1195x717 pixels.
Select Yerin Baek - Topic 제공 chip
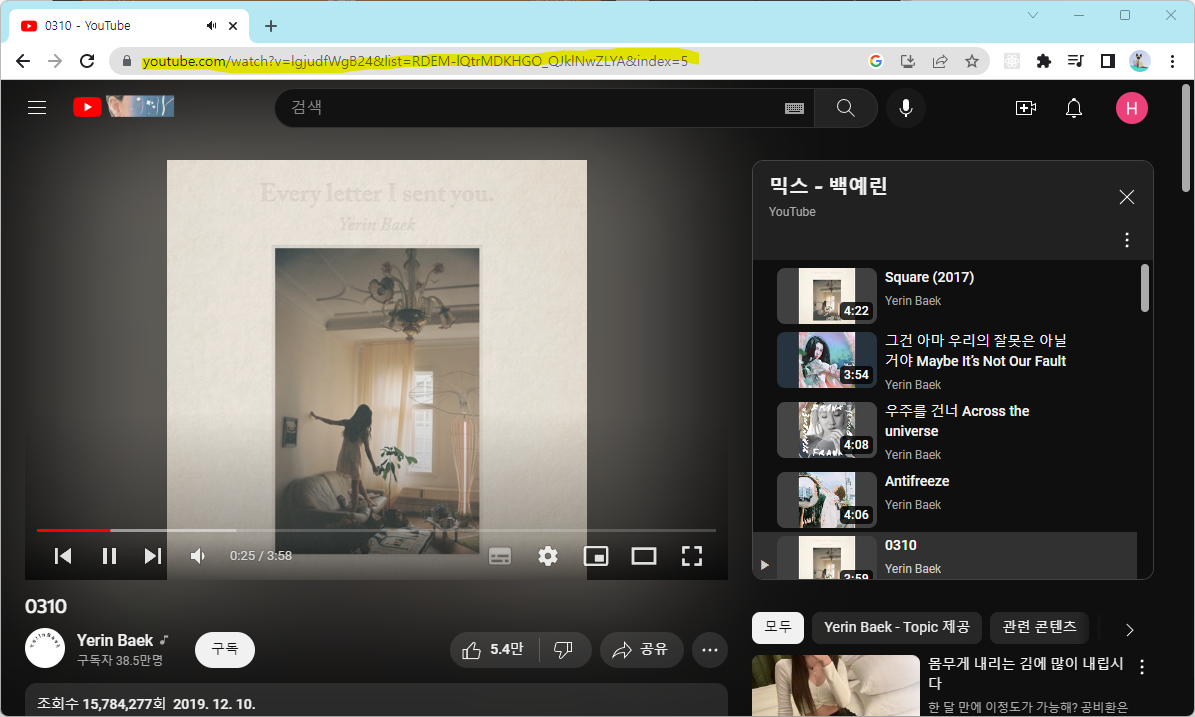click(897, 627)
